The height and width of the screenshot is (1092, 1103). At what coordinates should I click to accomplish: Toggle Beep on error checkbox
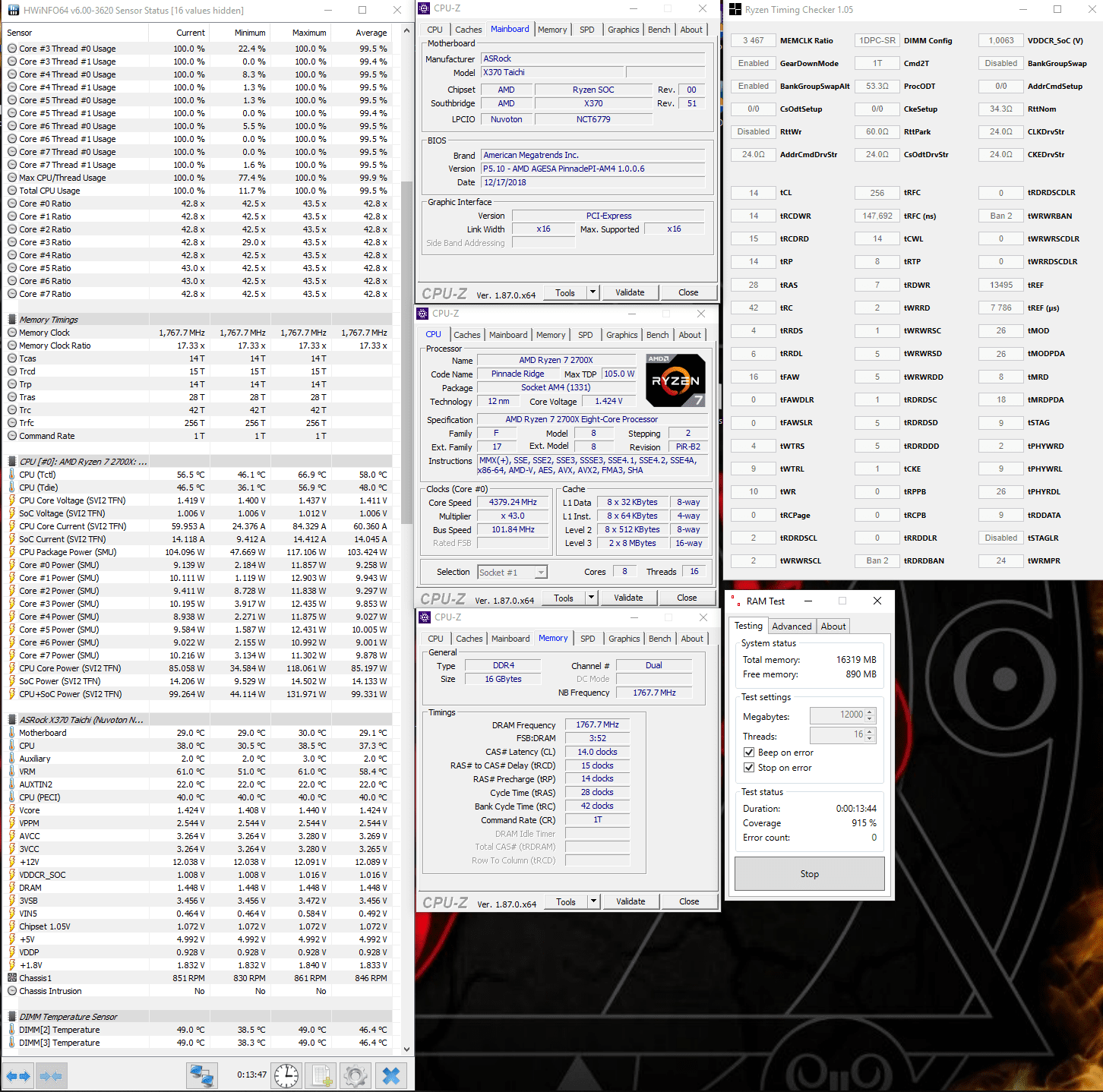749,753
